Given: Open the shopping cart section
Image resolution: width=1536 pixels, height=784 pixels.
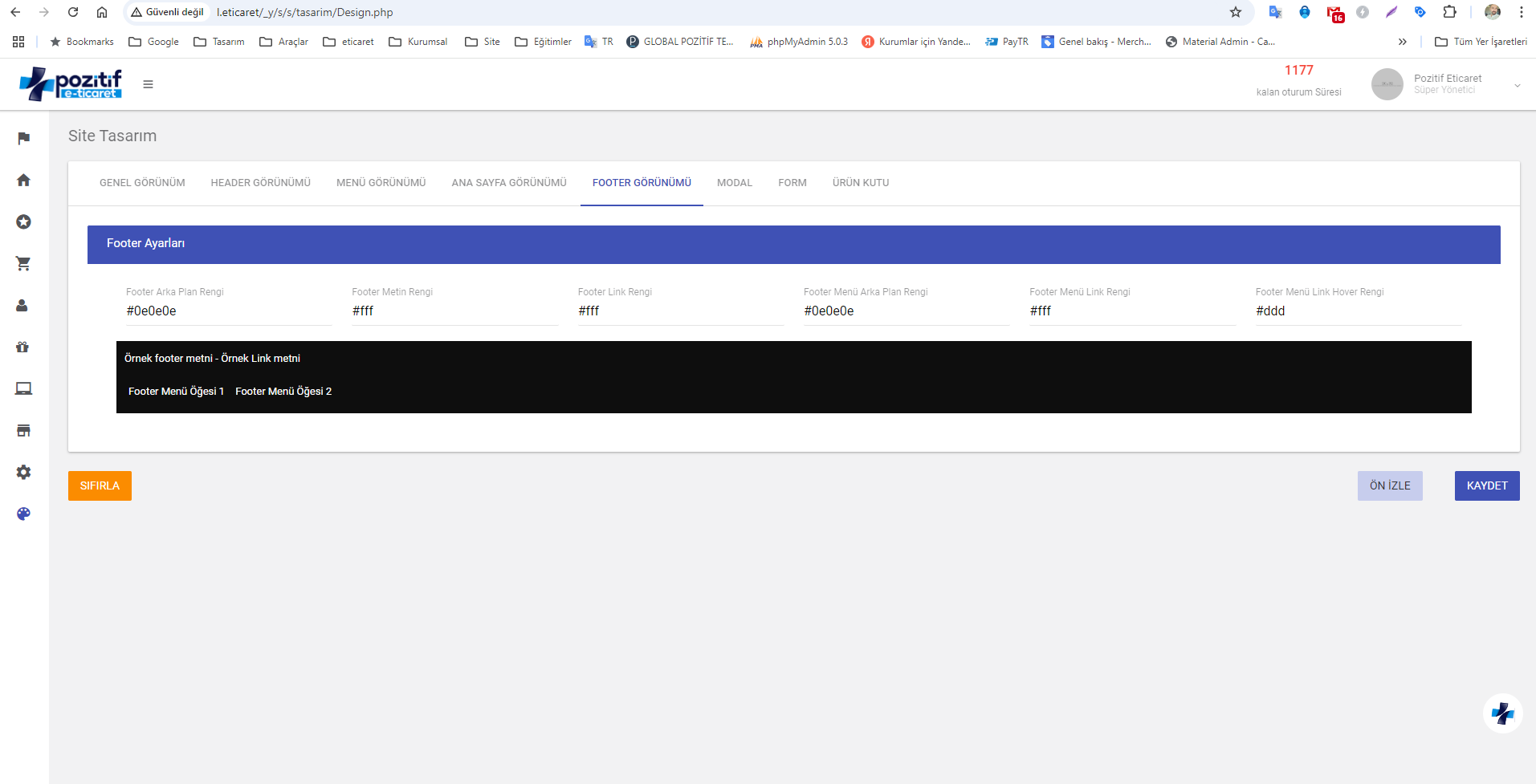Looking at the screenshot, I should point(23,263).
